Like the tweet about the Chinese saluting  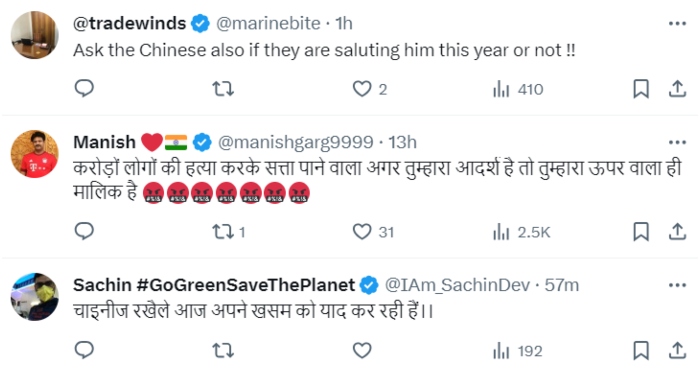[x=370, y=89]
